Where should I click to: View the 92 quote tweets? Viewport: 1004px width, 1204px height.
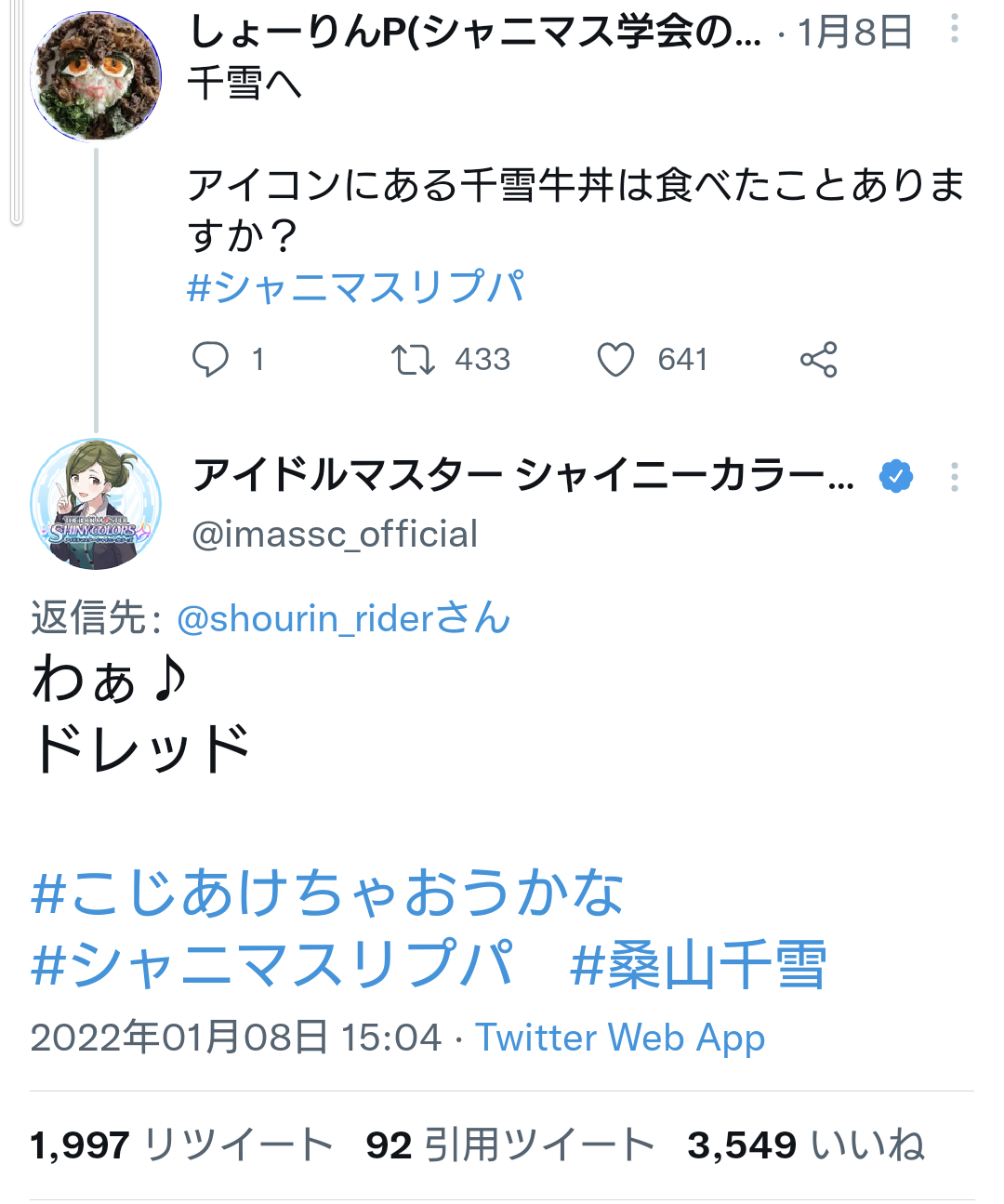tap(510, 1144)
